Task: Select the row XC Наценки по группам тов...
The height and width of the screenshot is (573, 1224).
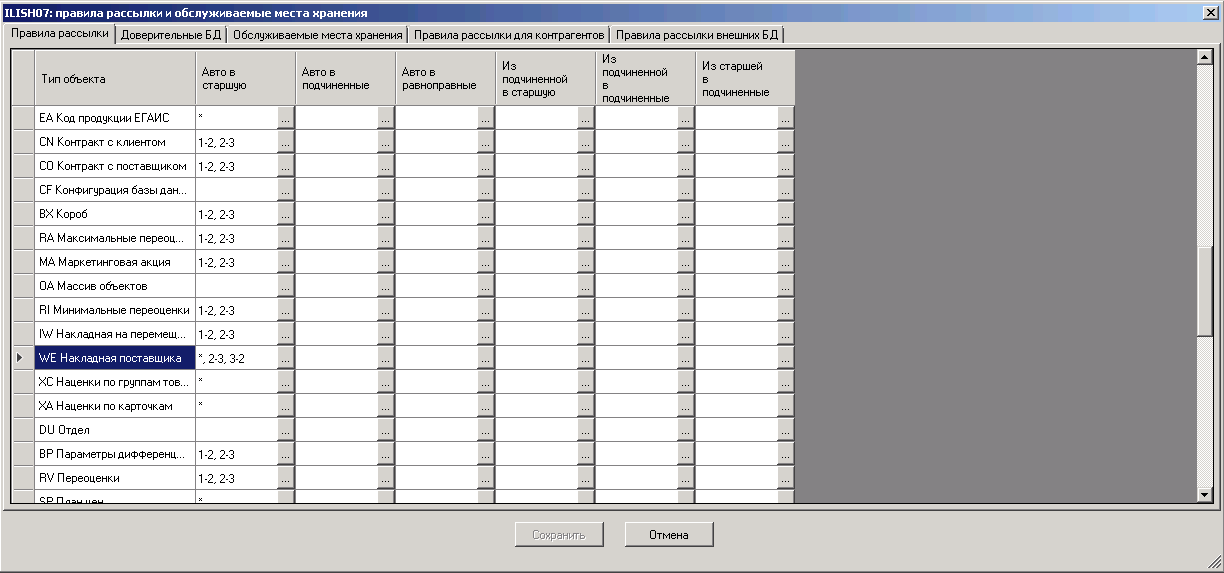Action: coord(115,382)
